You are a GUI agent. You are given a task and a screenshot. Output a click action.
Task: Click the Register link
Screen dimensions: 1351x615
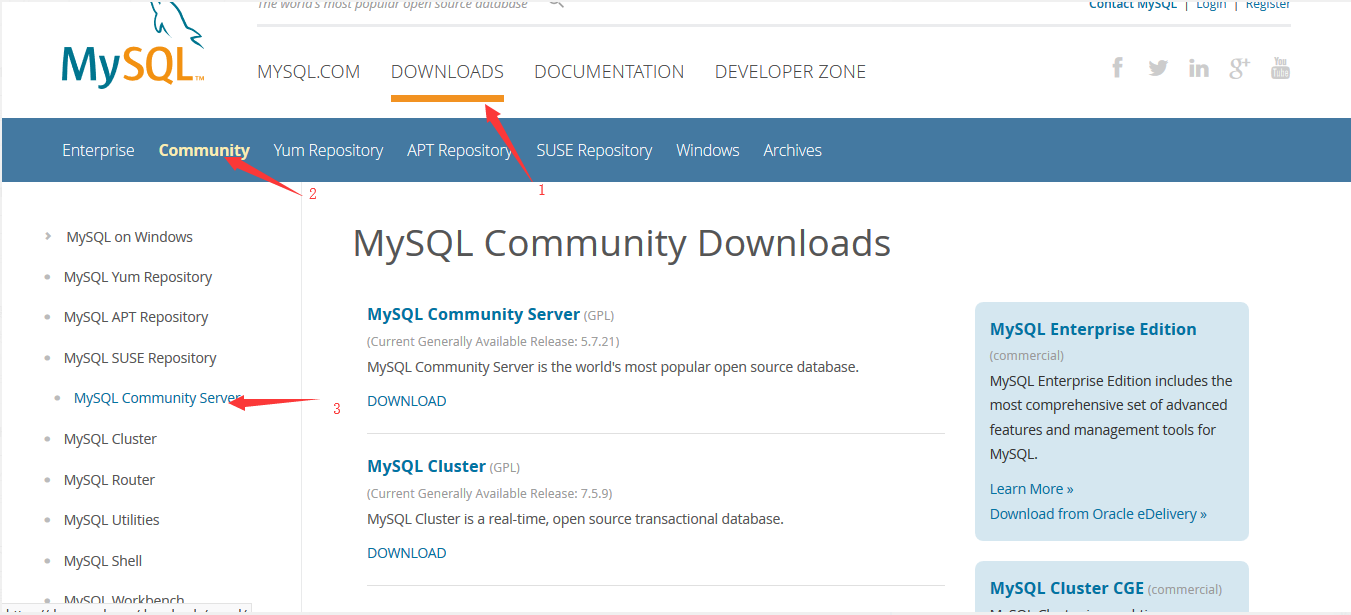click(x=1268, y=5)
